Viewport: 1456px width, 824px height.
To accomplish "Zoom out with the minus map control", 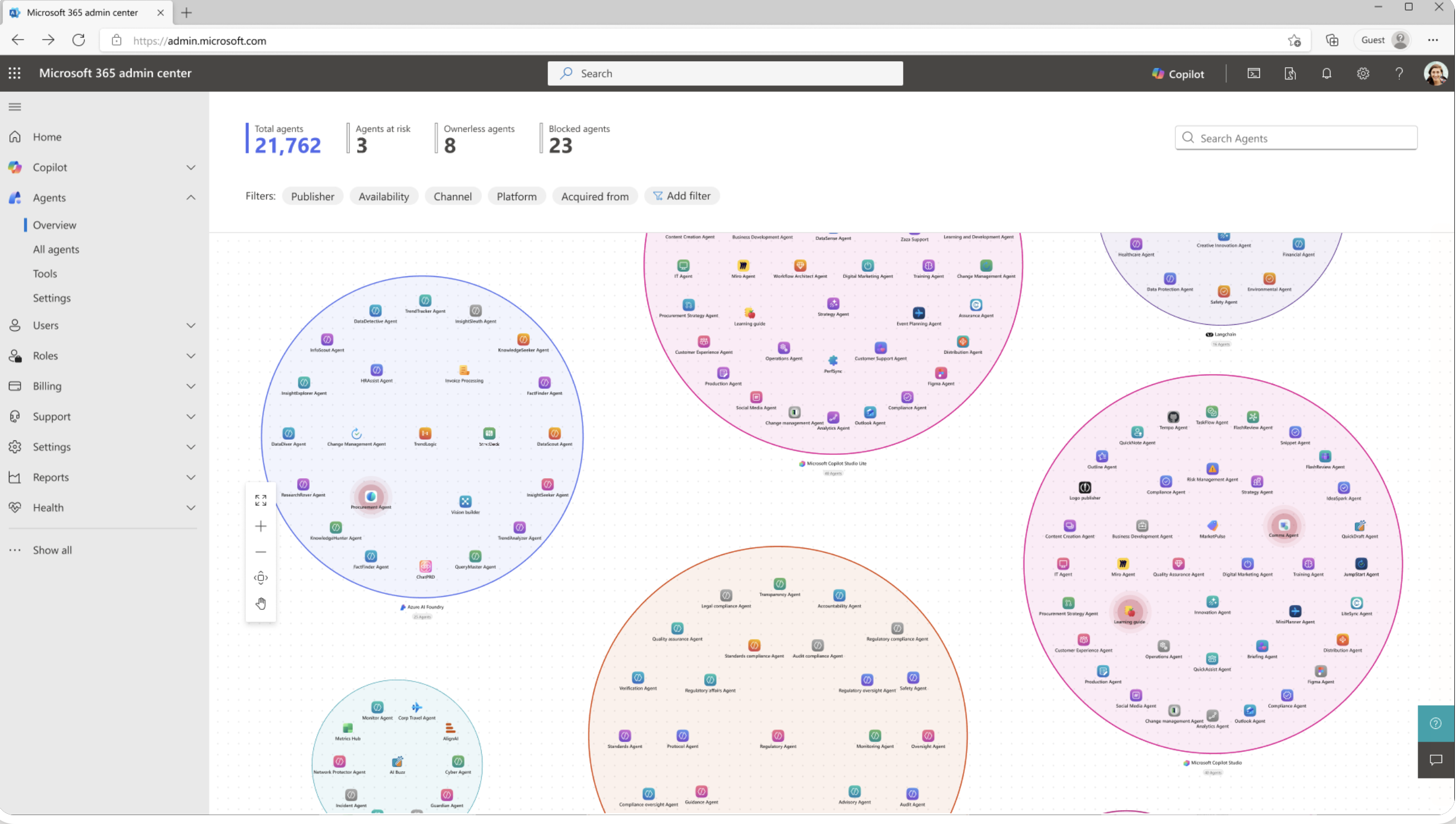I will pos(261,552).
